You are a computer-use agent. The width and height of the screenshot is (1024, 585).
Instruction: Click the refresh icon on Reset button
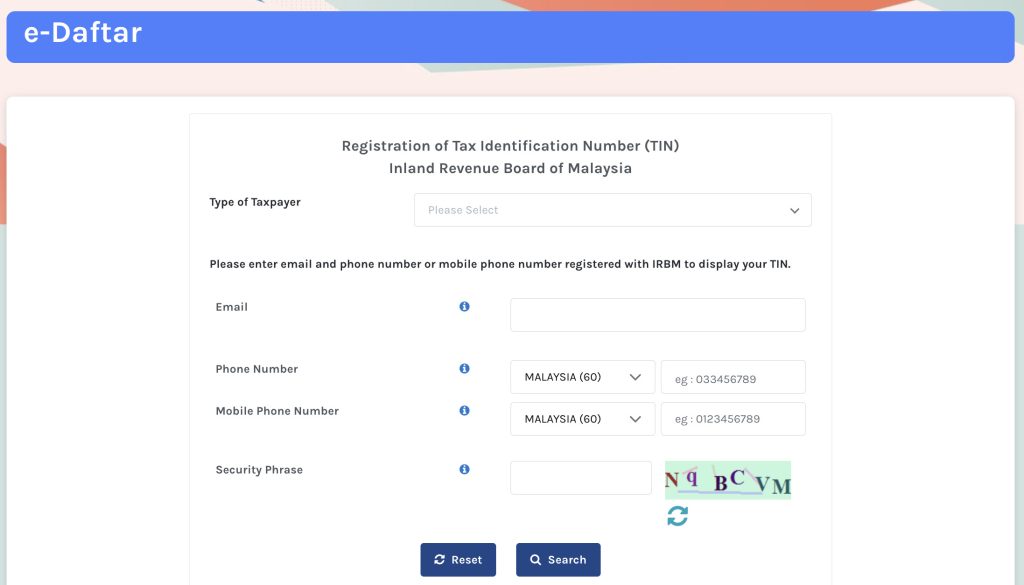click(439, 560)
